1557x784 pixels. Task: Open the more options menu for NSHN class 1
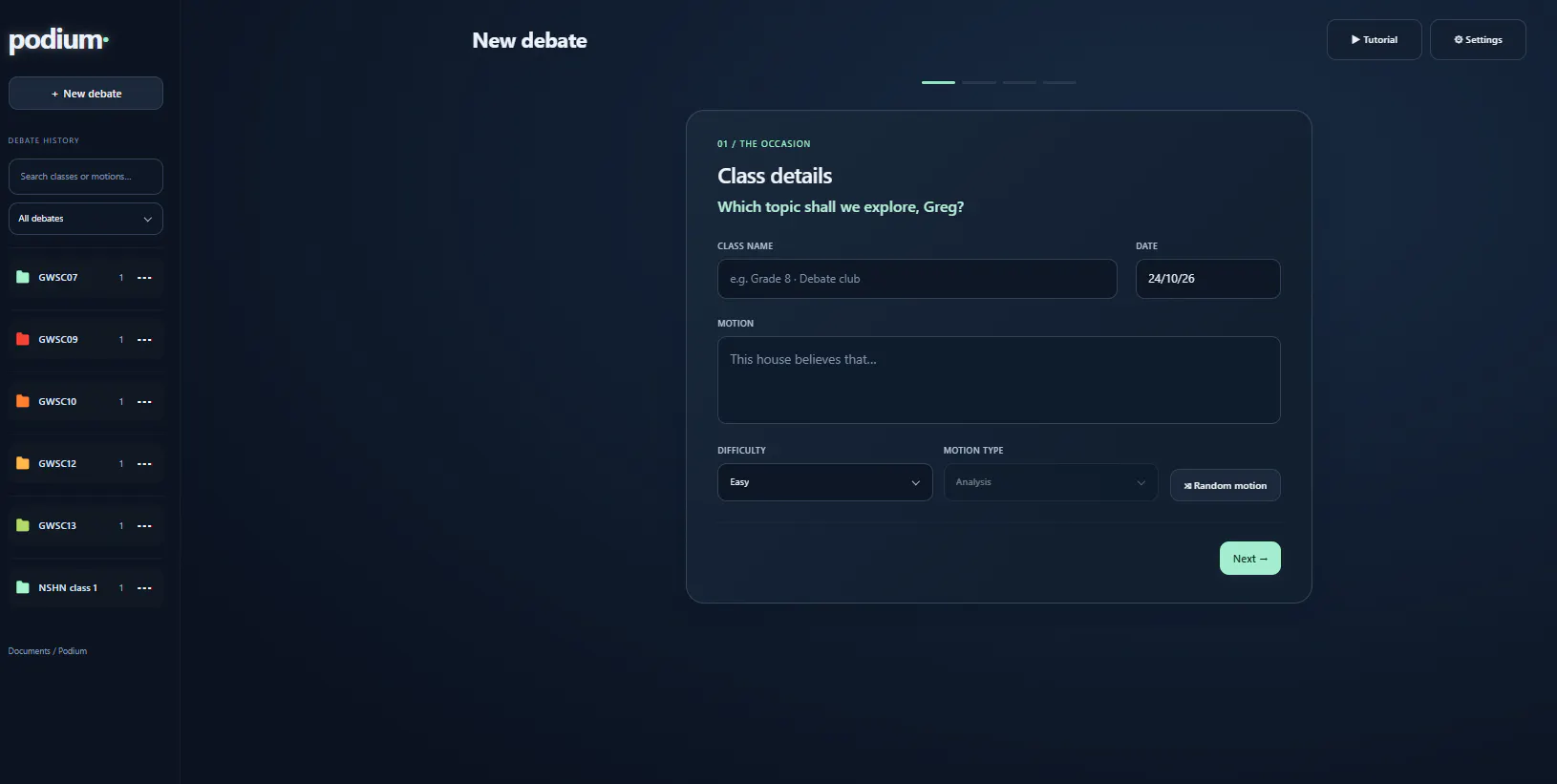click(x=144, y=588)
